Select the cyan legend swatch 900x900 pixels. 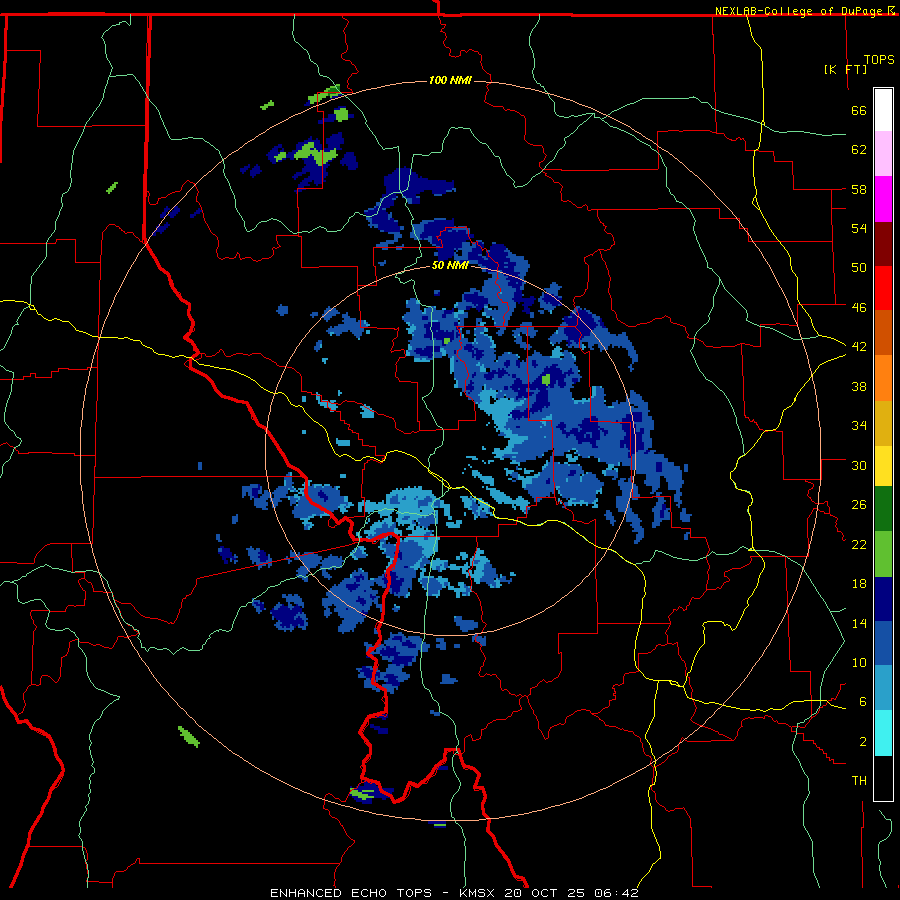883,733
